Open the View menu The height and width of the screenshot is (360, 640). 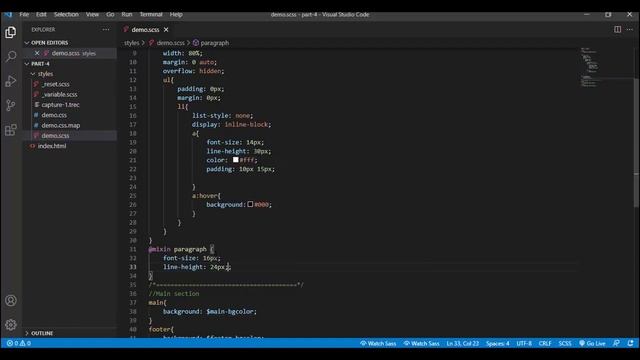(x=92, y=14)
